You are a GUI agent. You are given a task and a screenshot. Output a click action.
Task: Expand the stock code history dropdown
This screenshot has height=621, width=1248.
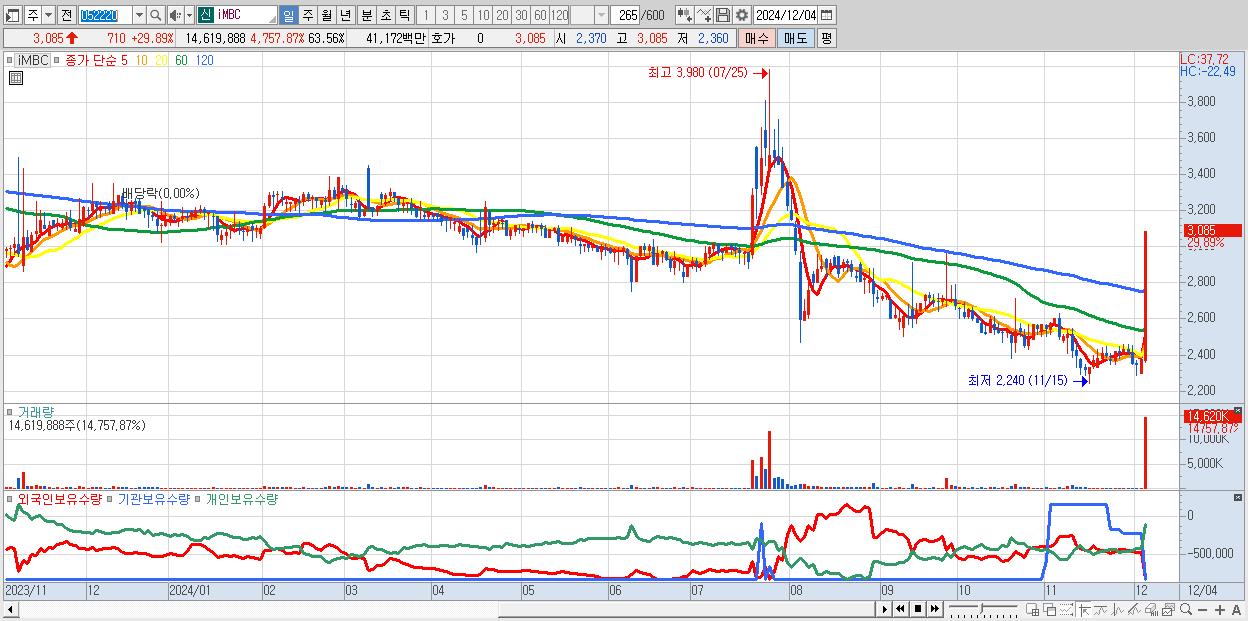pyautogui.click(x=139, y=15)
